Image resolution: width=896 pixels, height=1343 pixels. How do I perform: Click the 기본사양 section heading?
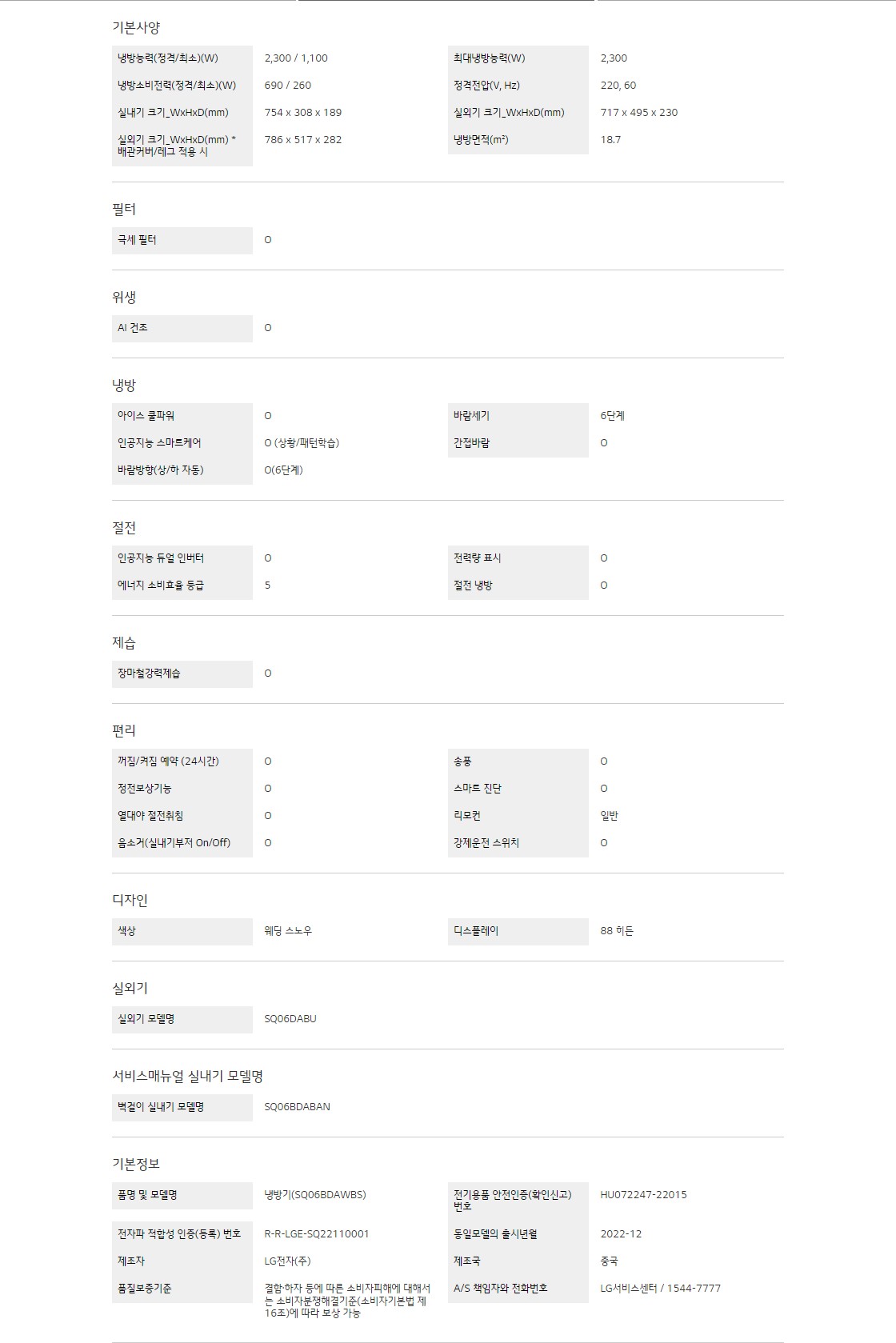136,27
